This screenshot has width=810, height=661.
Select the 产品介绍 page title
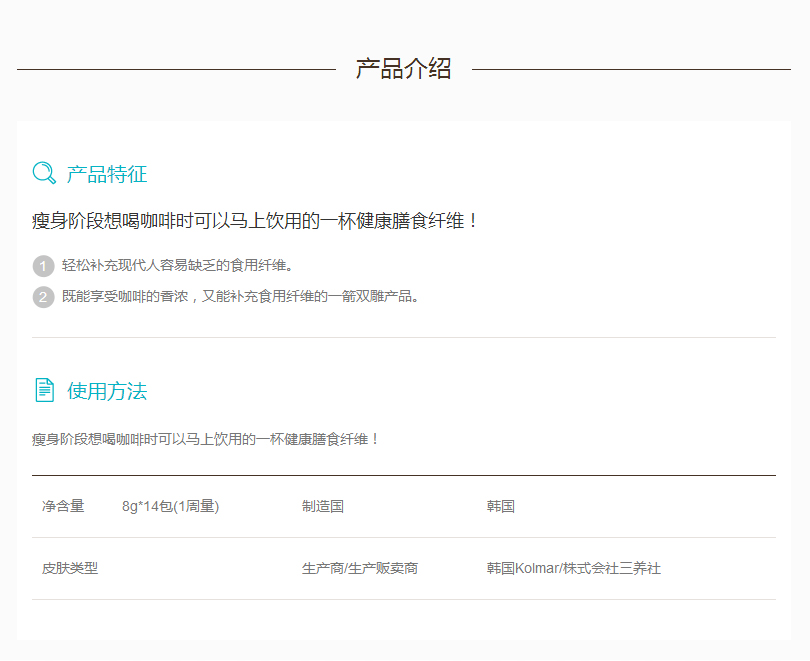[x=403, y=69]
